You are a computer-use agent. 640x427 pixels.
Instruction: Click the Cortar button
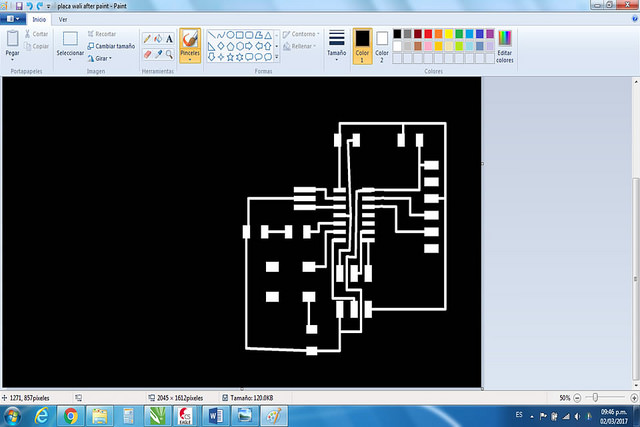point(36,34)
